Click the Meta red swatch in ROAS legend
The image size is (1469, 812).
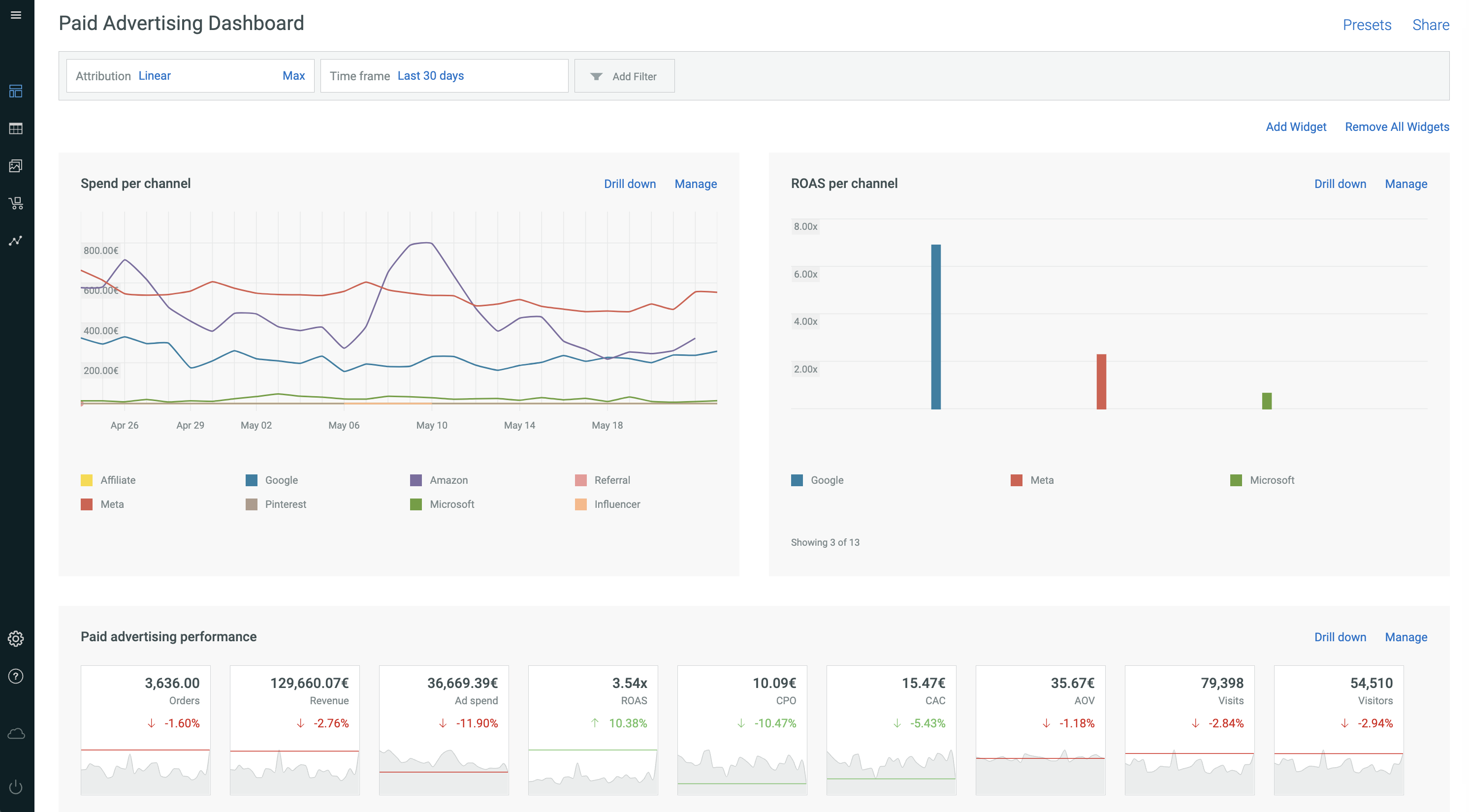[1016, 480]
